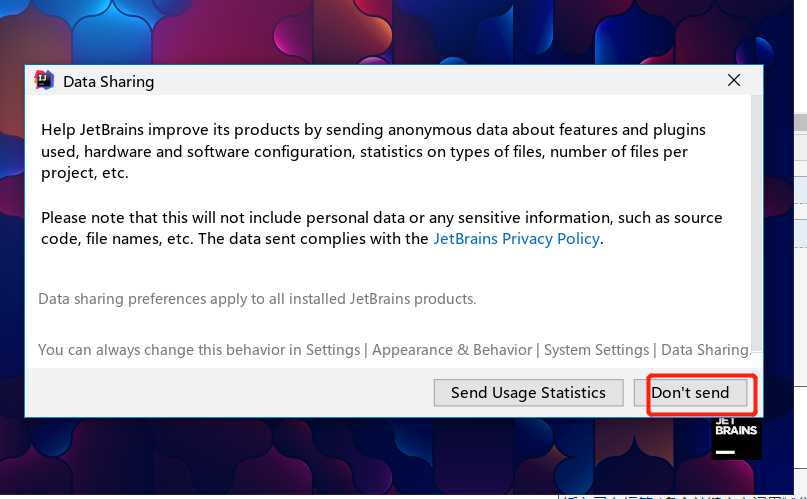807x499 pixels.
Task: Click 'Appearance & Behavior' text in the hint
Action: click(x=452, y=350)
